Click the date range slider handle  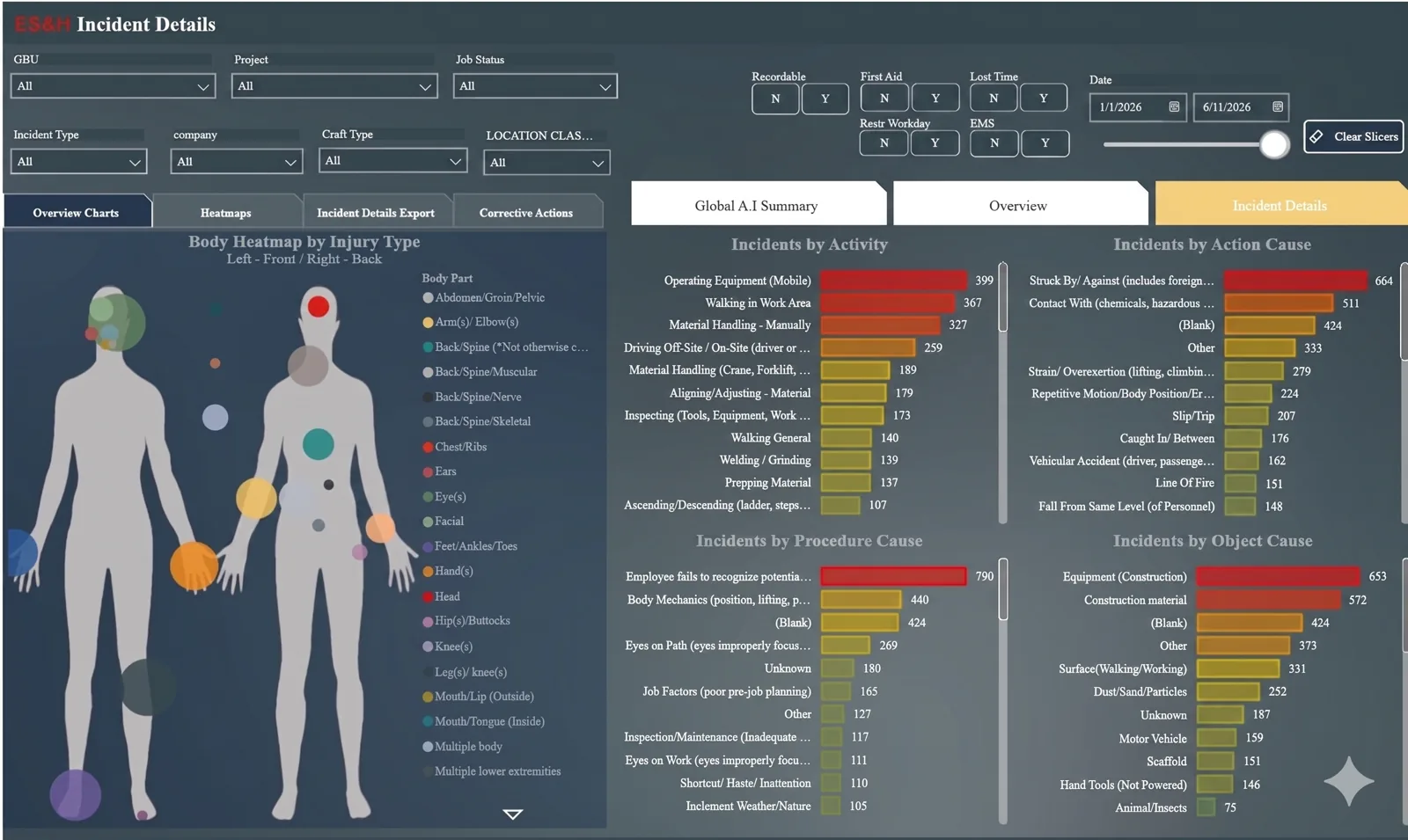[1273, 144]
